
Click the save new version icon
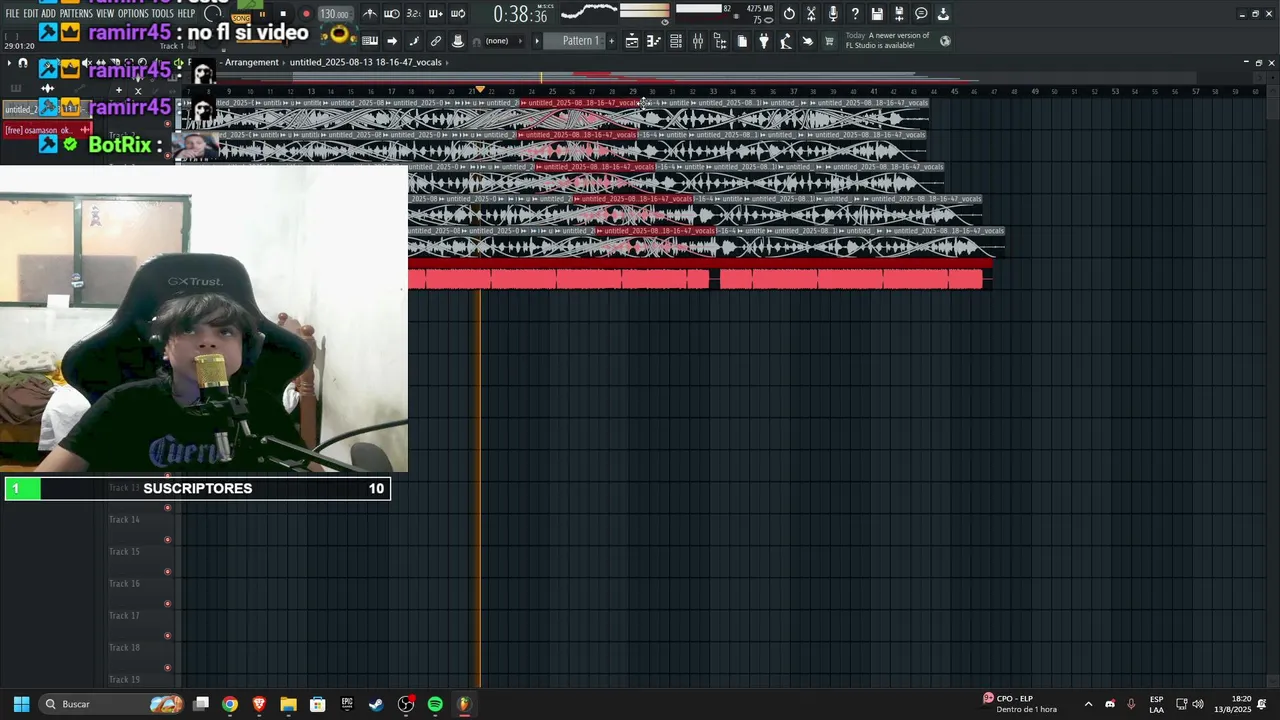coord(899,14)
